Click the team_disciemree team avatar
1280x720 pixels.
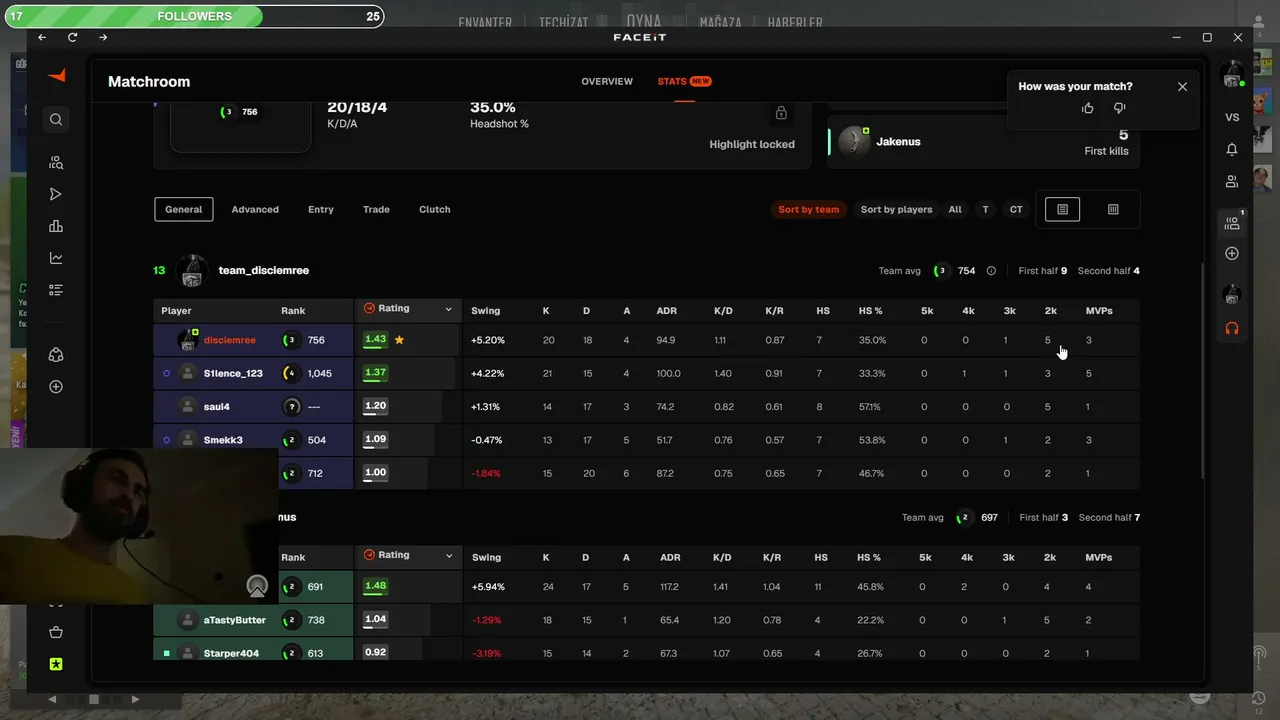click(192, 271)
